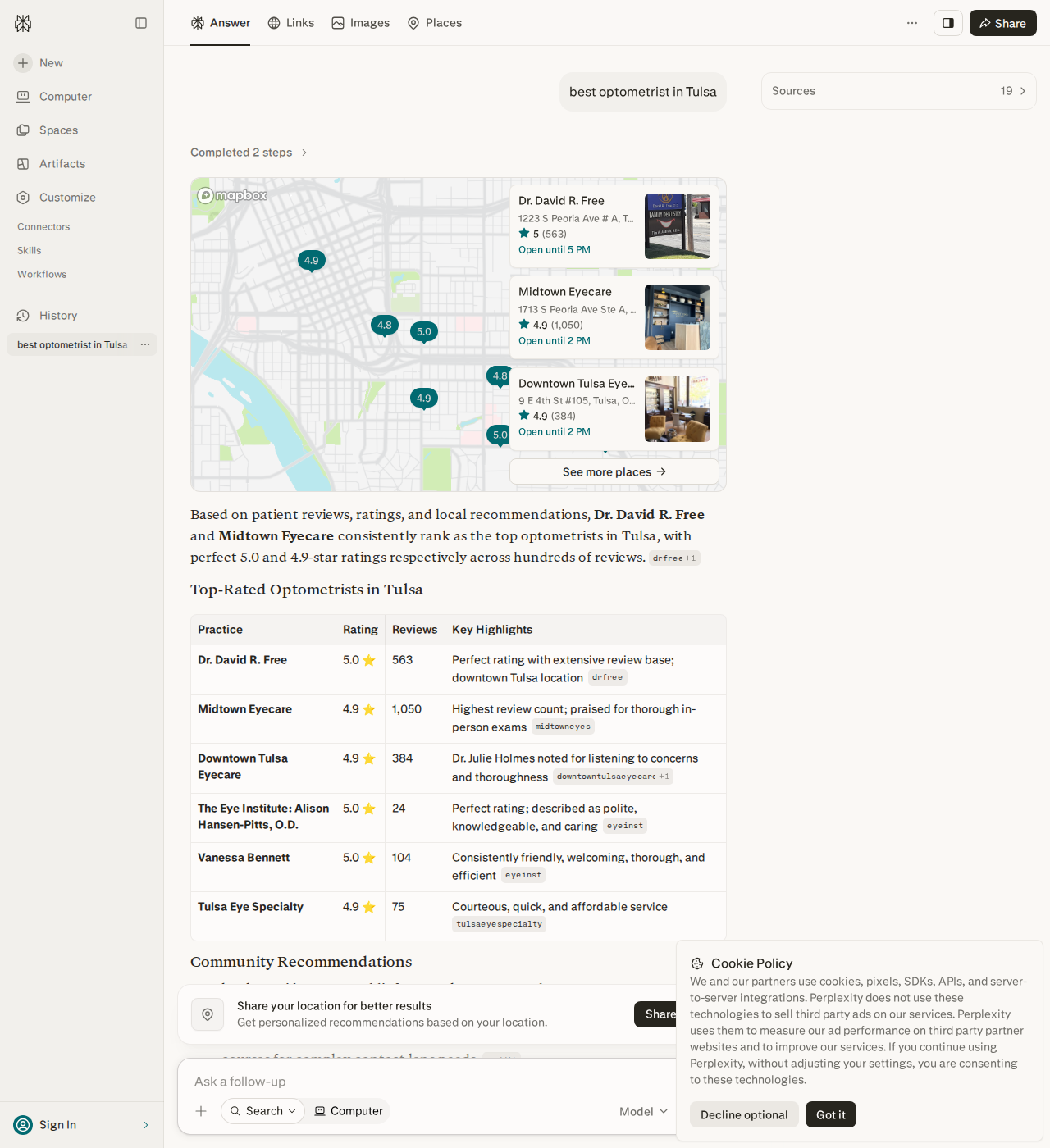The image size is (1050, 1148).
Task: Switch to the Places tab
Action: point(435,23)
